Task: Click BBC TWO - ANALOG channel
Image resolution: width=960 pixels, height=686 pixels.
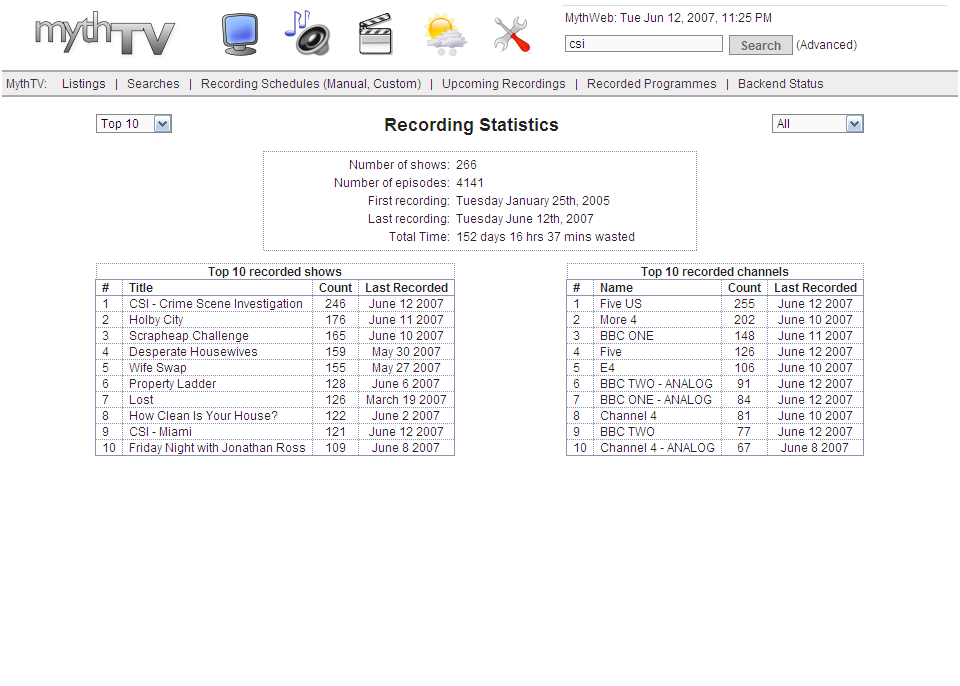Action: pyautogui.click(x=656, y=383)
